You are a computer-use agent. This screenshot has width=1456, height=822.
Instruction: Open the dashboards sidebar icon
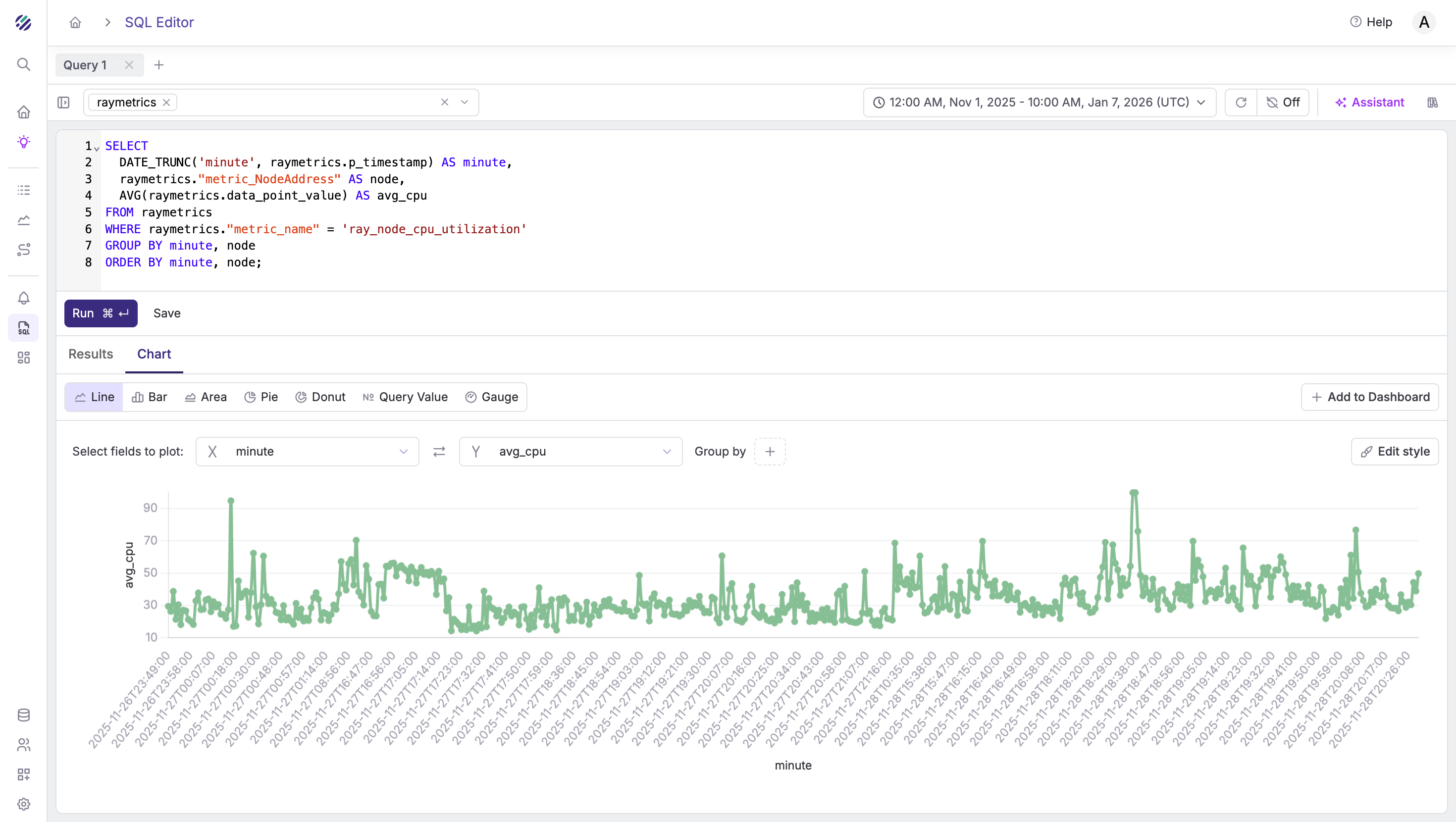[23, 358]
